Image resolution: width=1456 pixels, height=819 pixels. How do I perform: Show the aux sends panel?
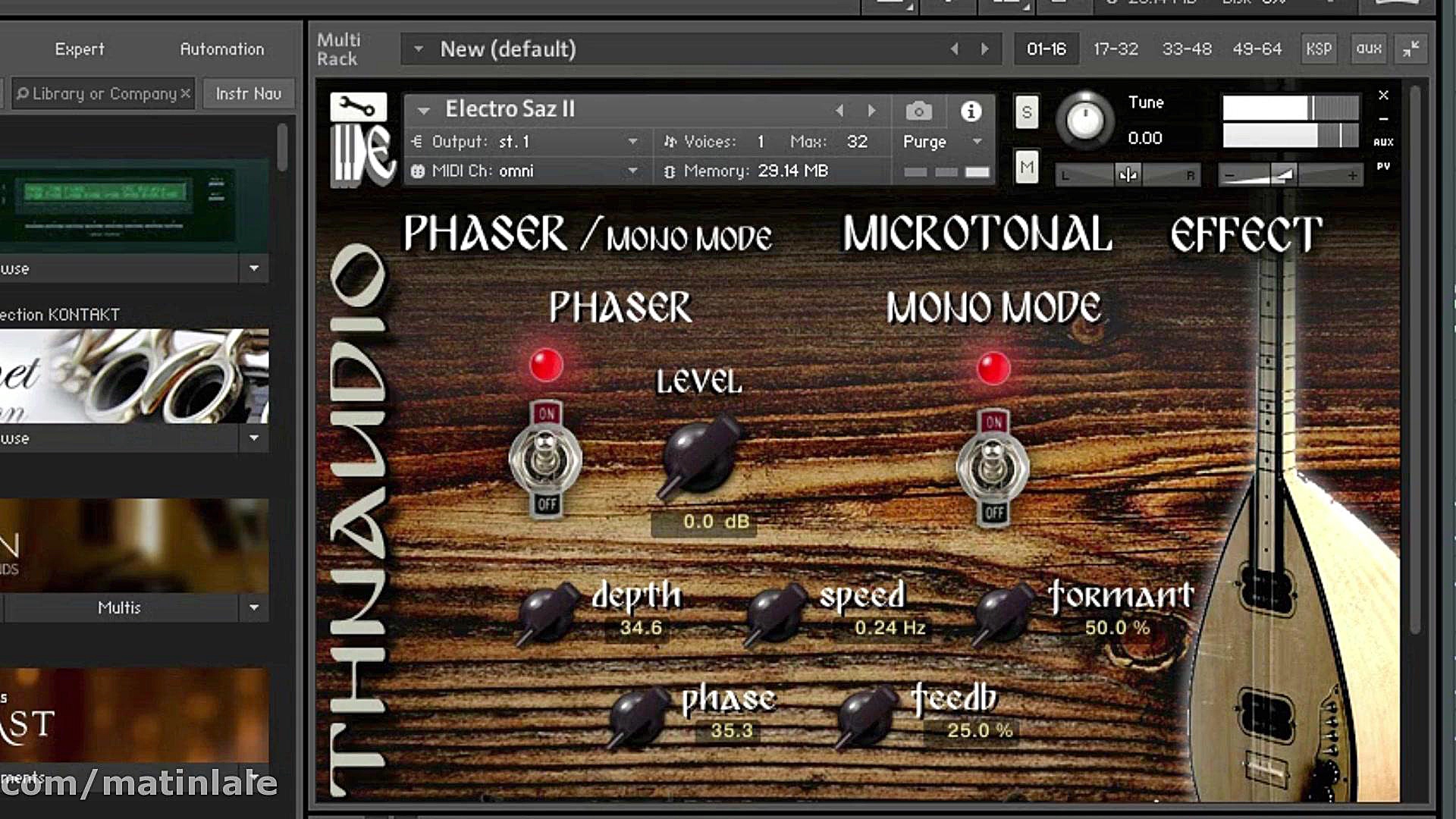(1368, 49)
